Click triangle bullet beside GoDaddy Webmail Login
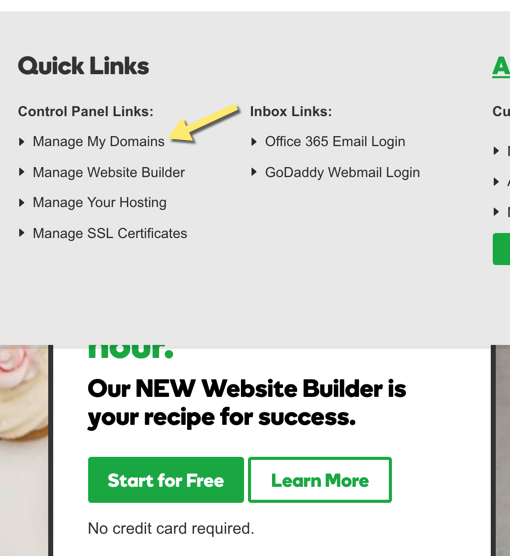The width and height of the screenshot is (510, 556). click(254, 172)
